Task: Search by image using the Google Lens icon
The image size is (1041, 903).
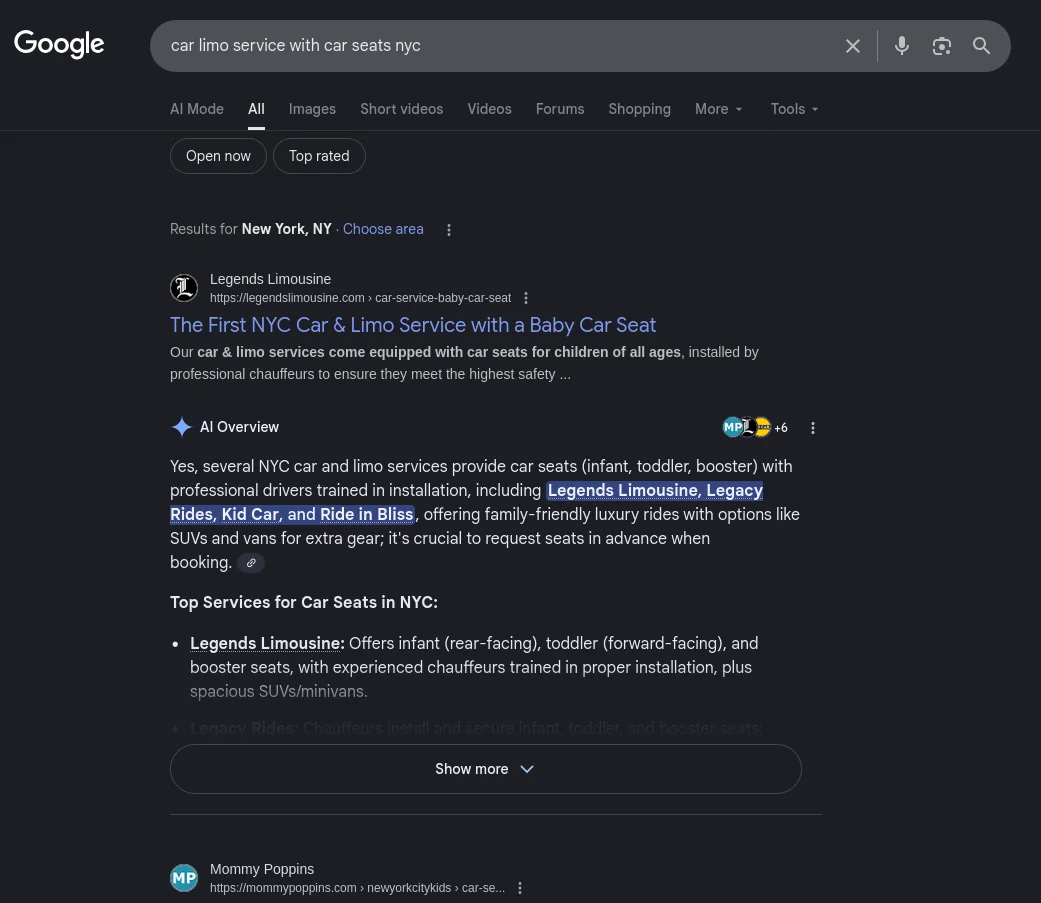Action: 941,45
